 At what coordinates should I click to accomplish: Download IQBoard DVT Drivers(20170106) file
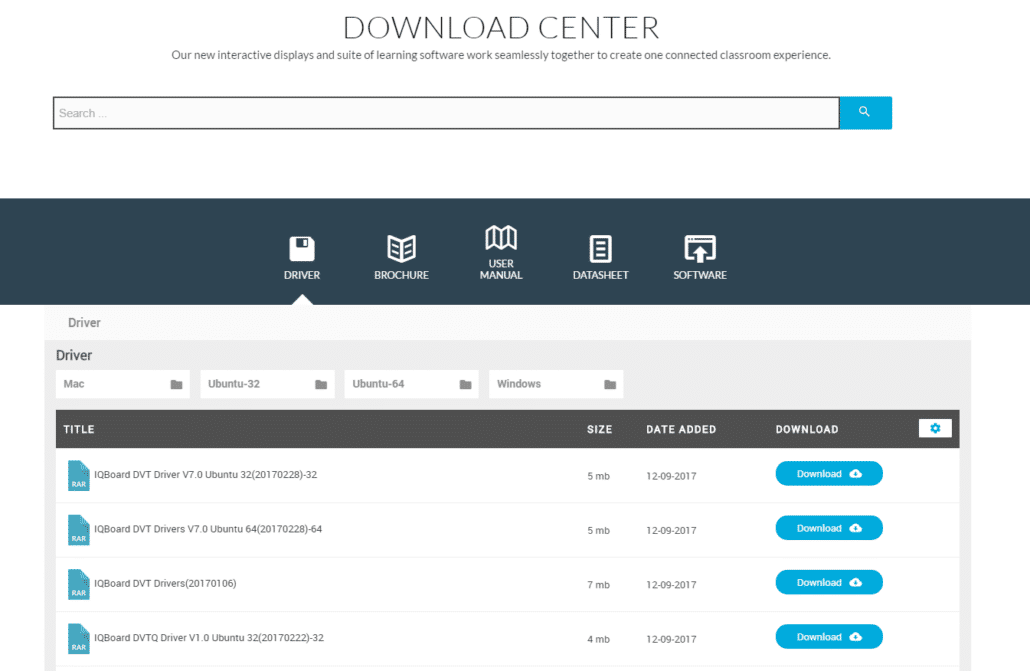(x=829, y=582)
